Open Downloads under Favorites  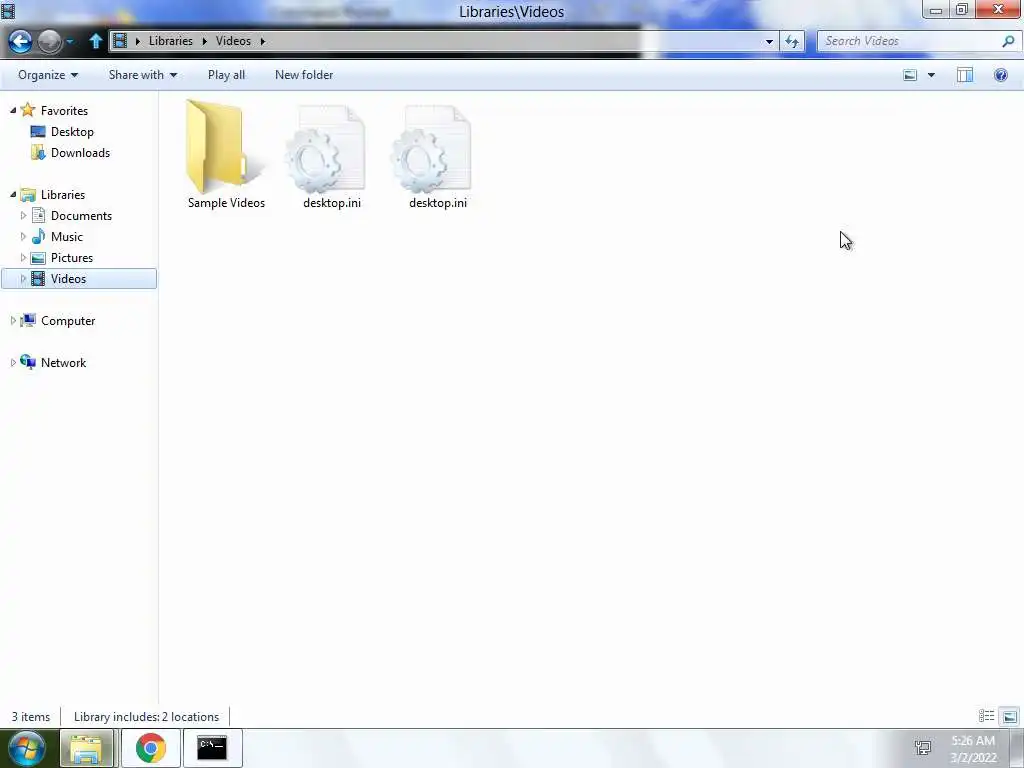(80, 153)
